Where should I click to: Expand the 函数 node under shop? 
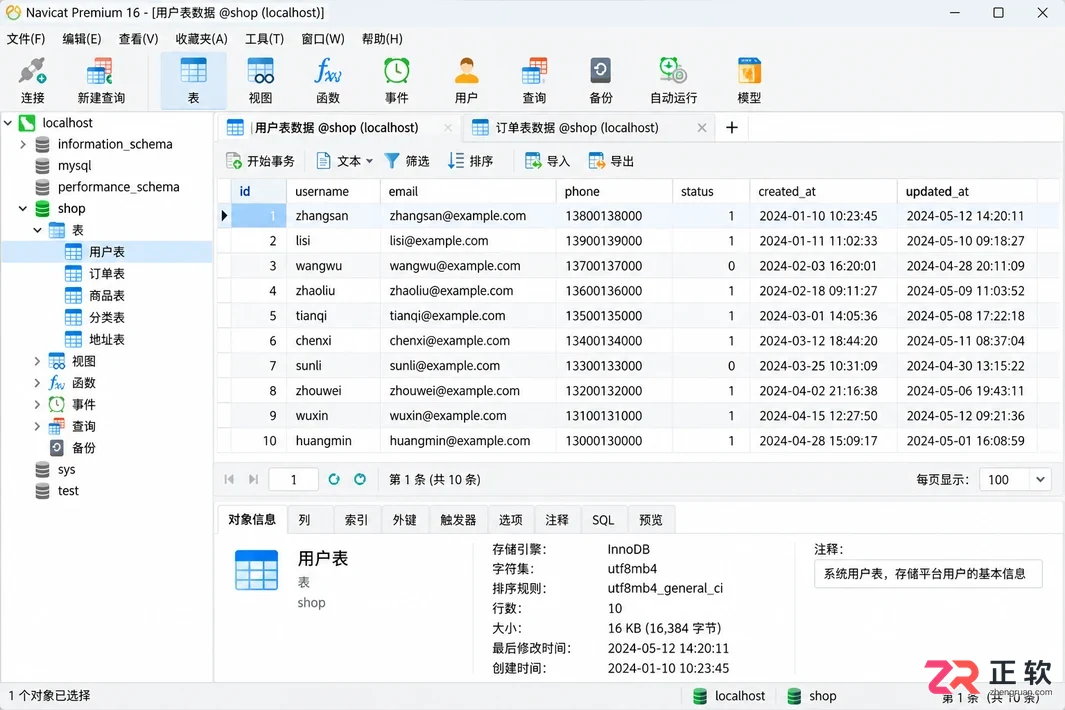pos(37,383)
